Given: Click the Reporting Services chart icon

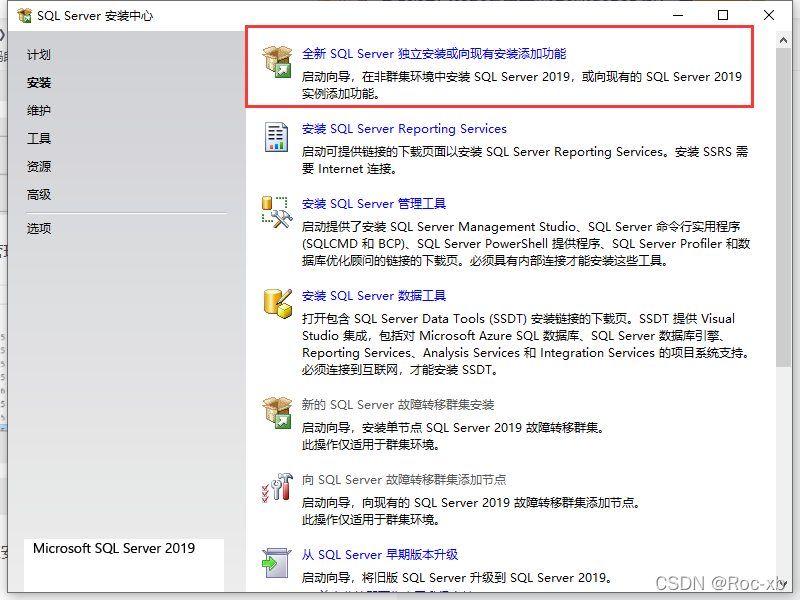Looking at the screenshot, I should [x=276, y=136].
